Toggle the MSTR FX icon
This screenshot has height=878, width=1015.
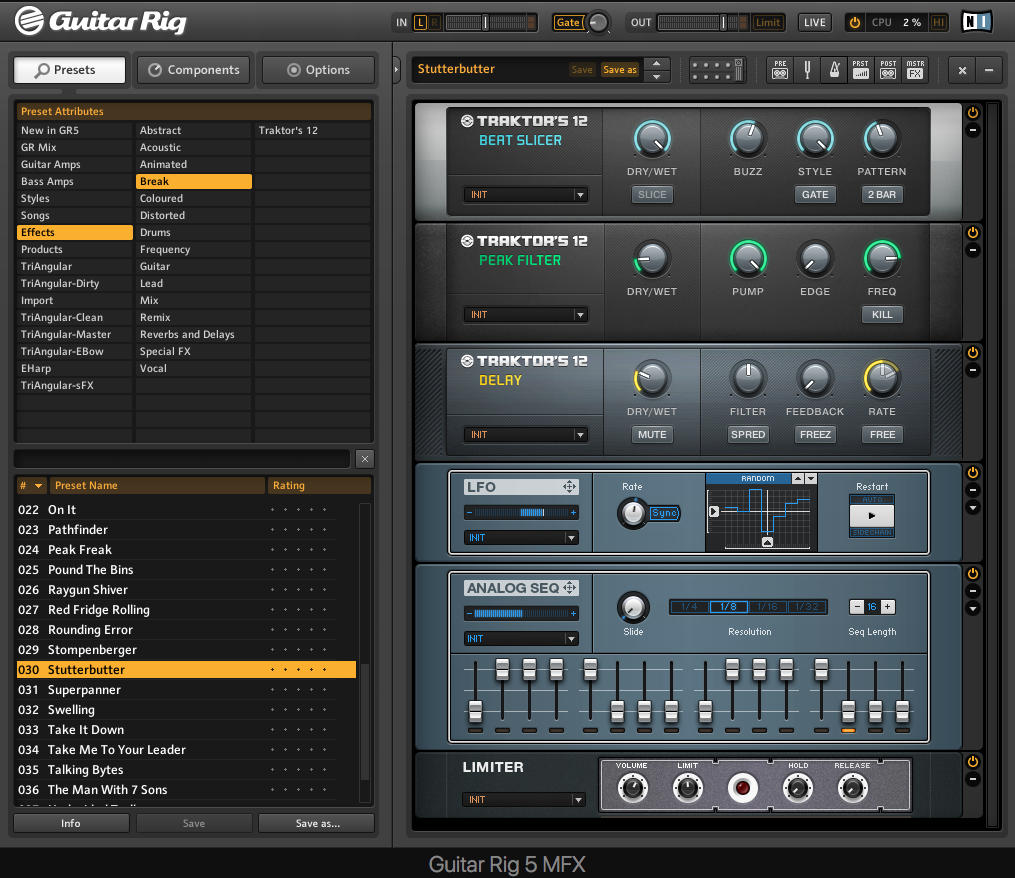915,69
